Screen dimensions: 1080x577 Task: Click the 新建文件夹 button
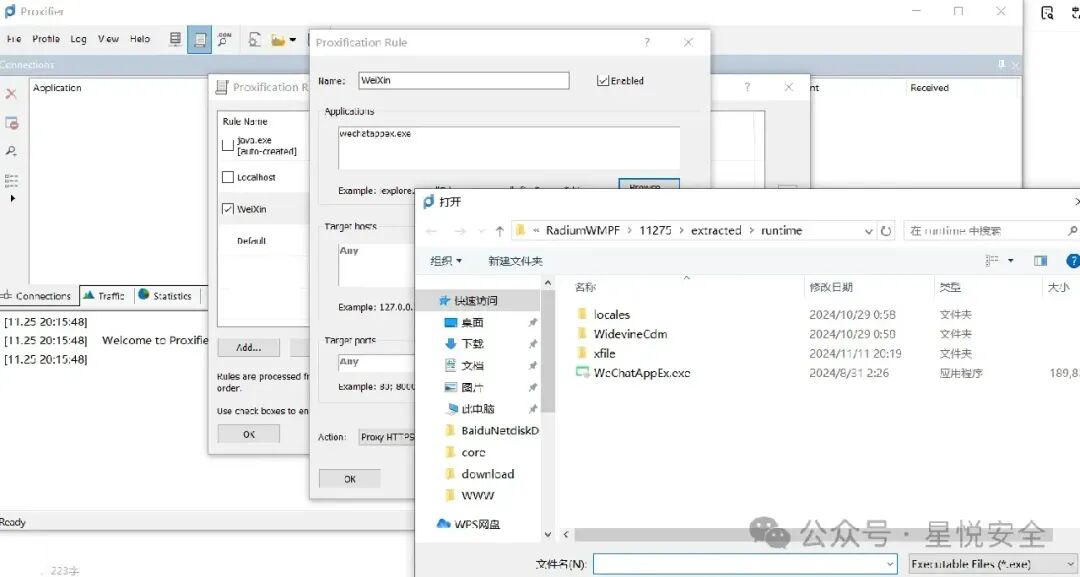click(515, 261)
